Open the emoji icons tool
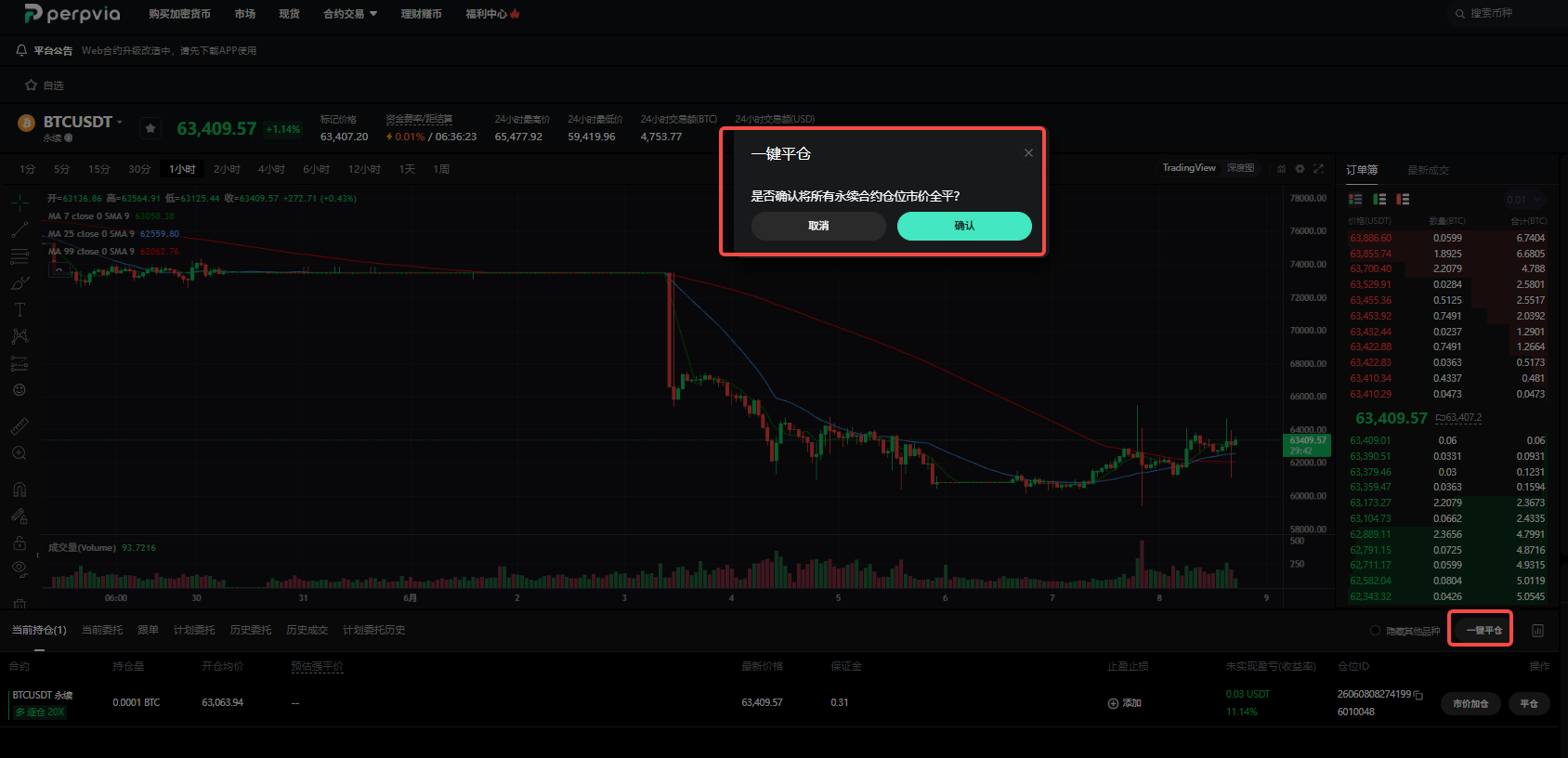 (x=20, y=390)
